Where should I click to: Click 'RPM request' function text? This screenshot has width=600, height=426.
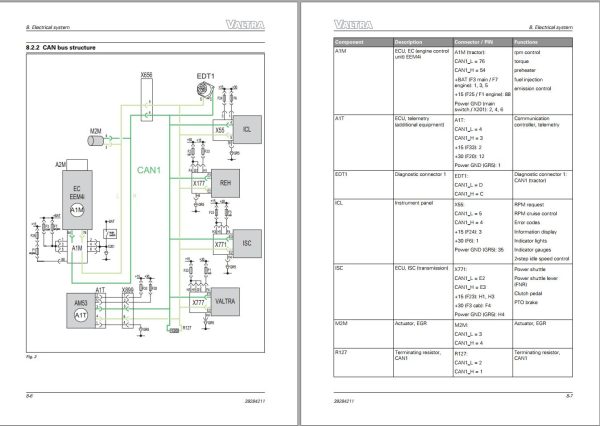529,205
